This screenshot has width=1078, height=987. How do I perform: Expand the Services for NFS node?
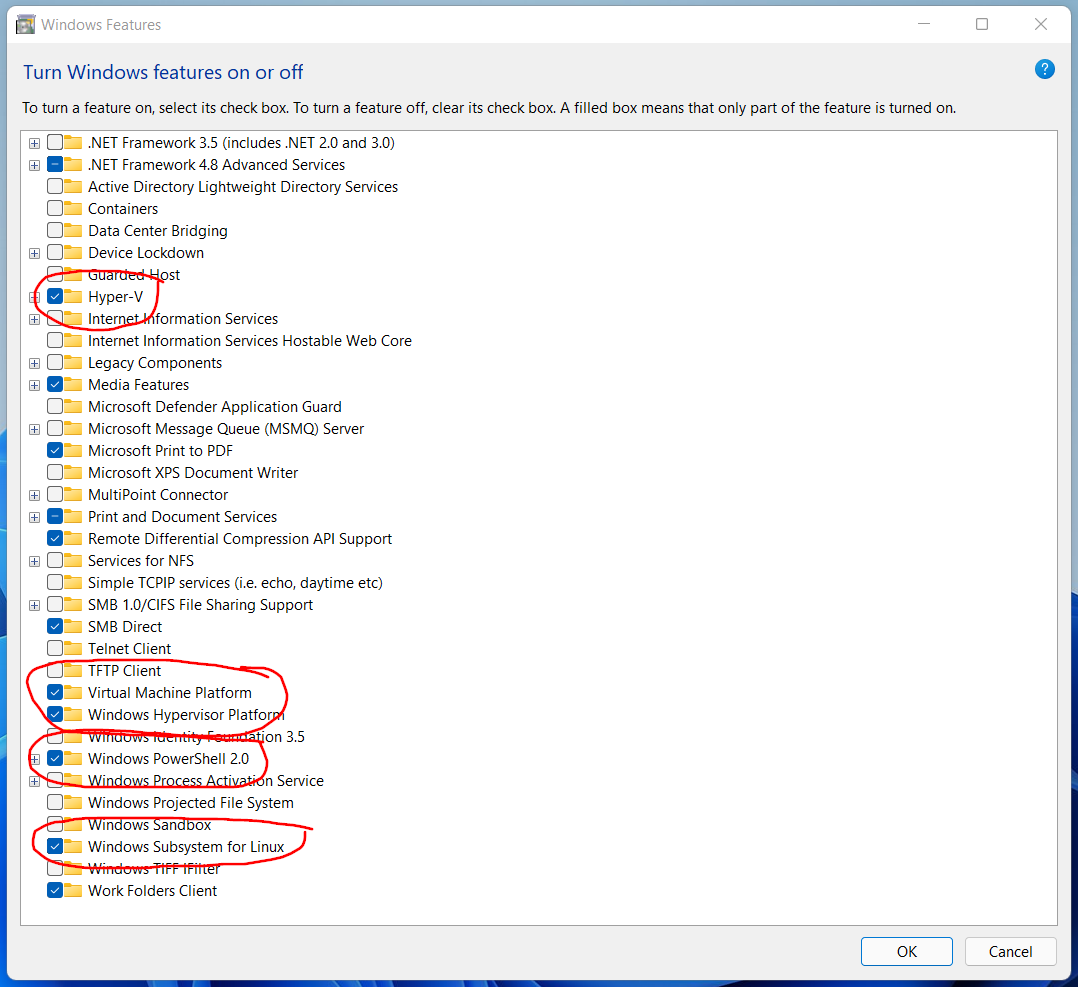[x=34, y=561]
